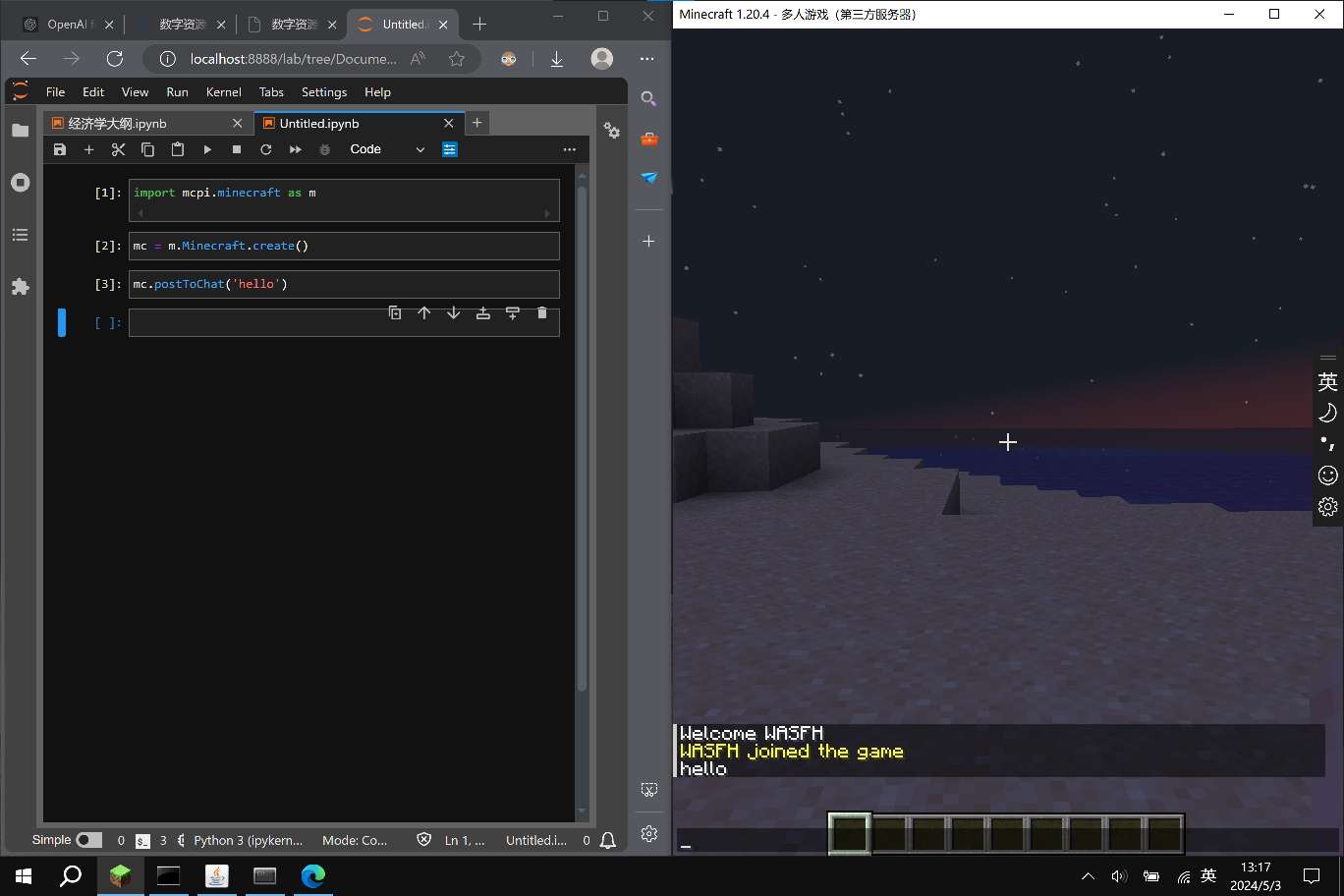The height and width of the screenshot is (896, 1344).
Task: Open the Run menu
Action: point(177,91)
